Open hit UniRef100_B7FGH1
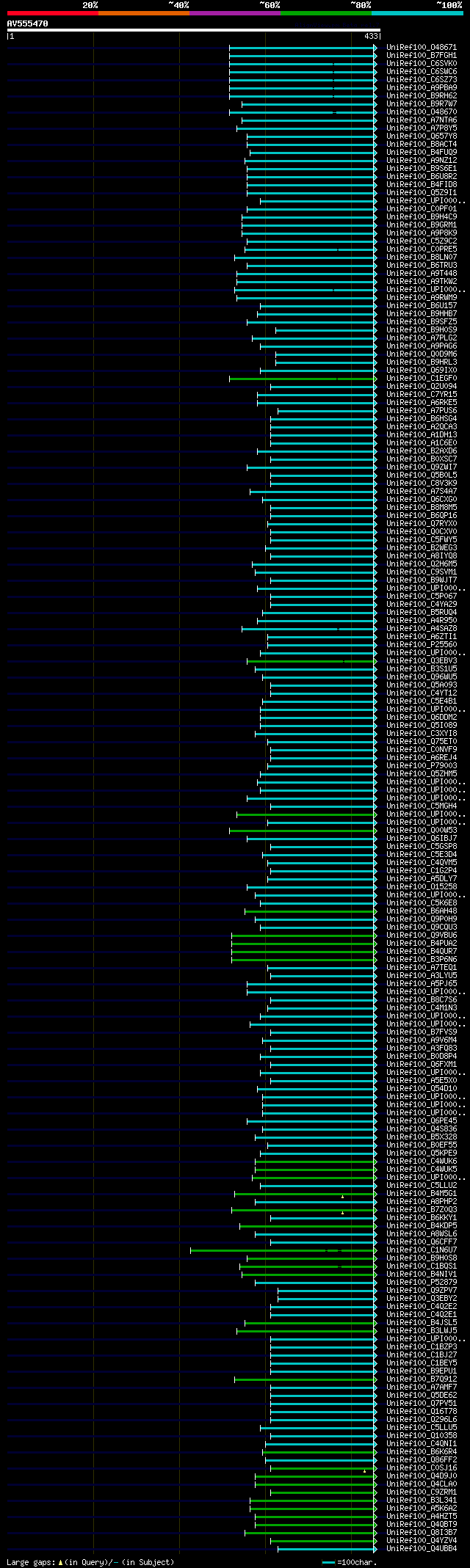The image size is (470, 1568). click(x=422, y=55)
